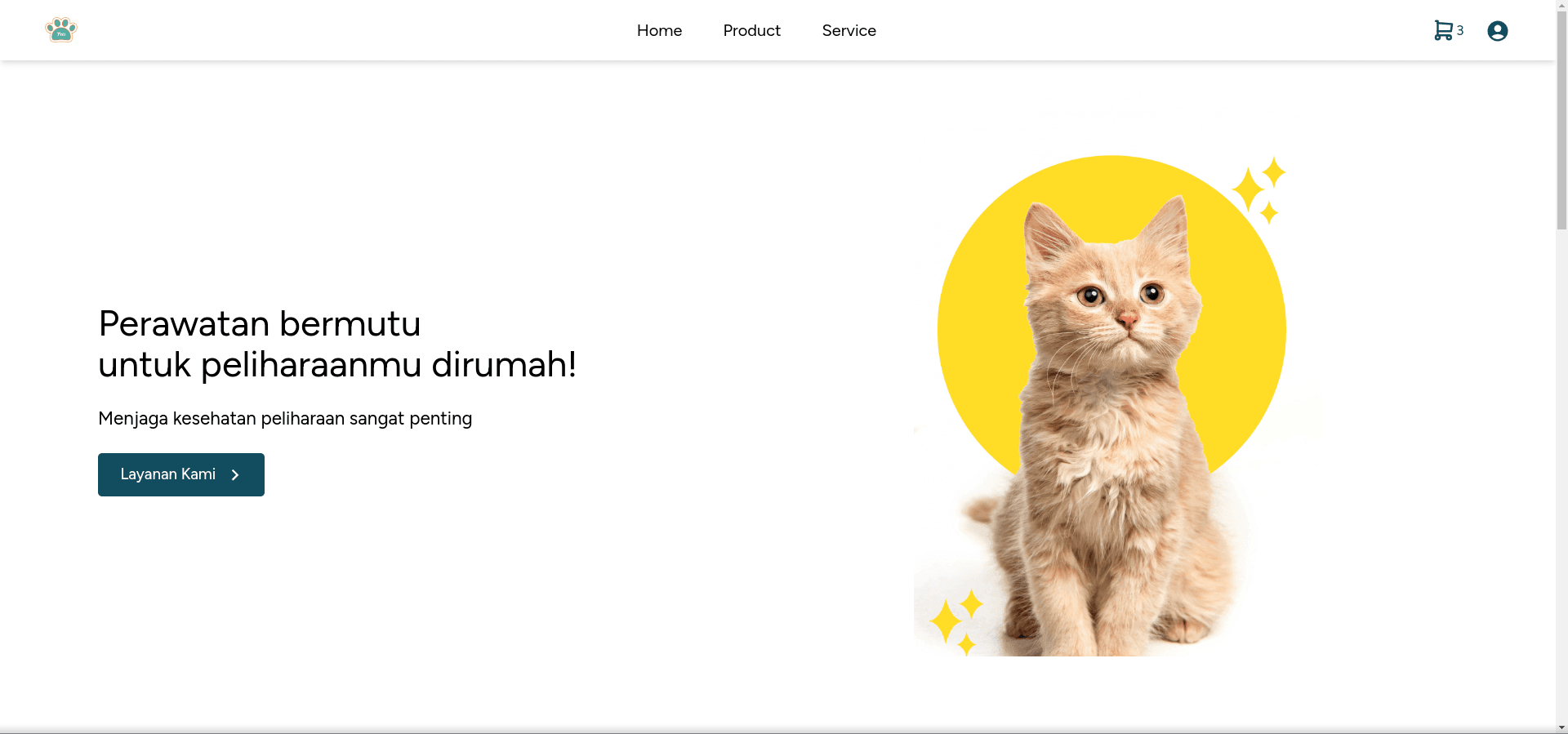Go to the Home menu item

pos(659,31)
